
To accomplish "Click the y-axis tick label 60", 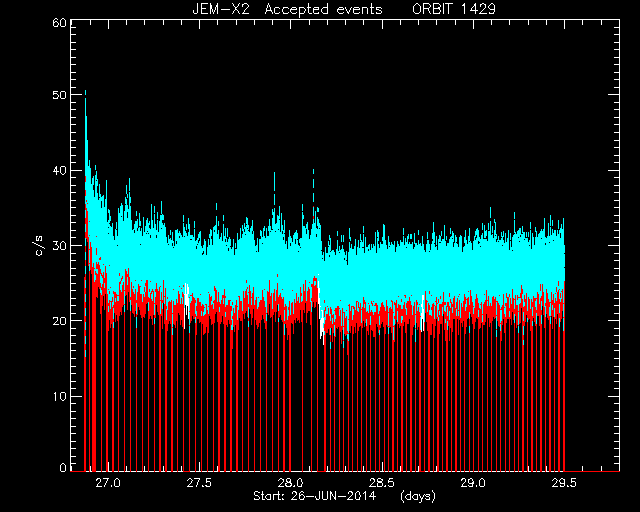I will pyautogui.click(x=59, y=23).
